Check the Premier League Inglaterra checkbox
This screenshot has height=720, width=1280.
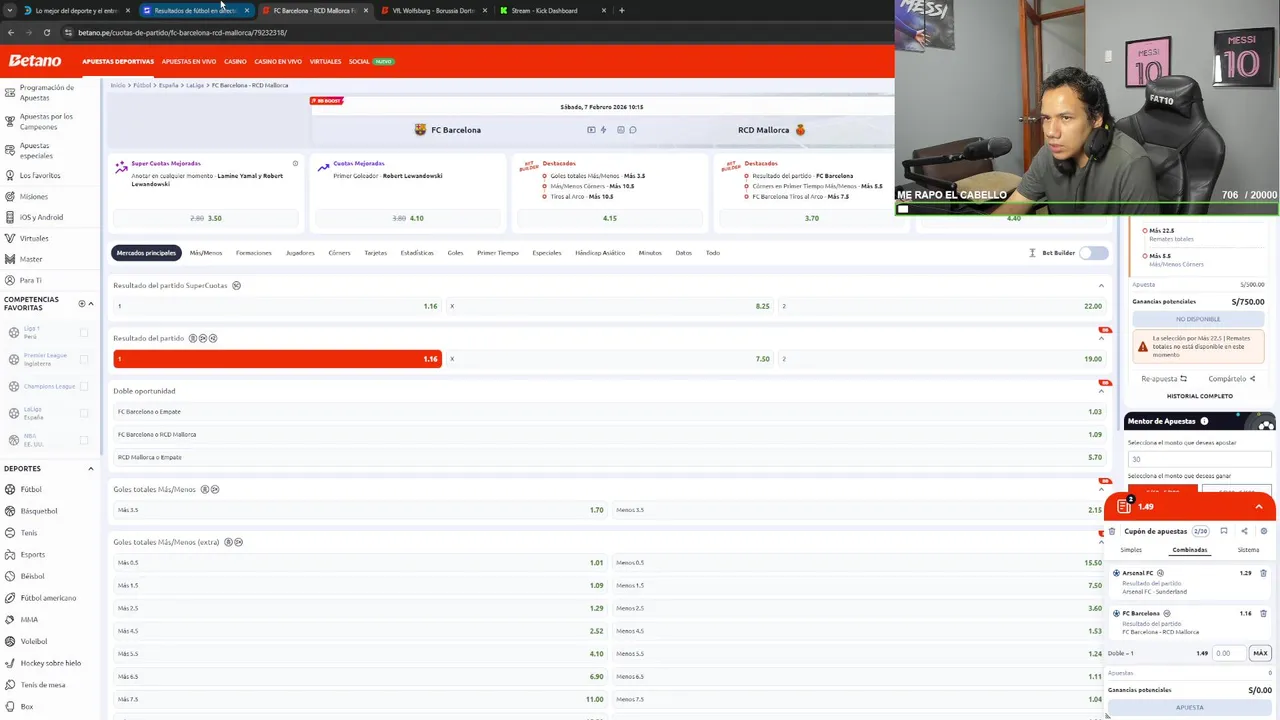tap(84, 359)
